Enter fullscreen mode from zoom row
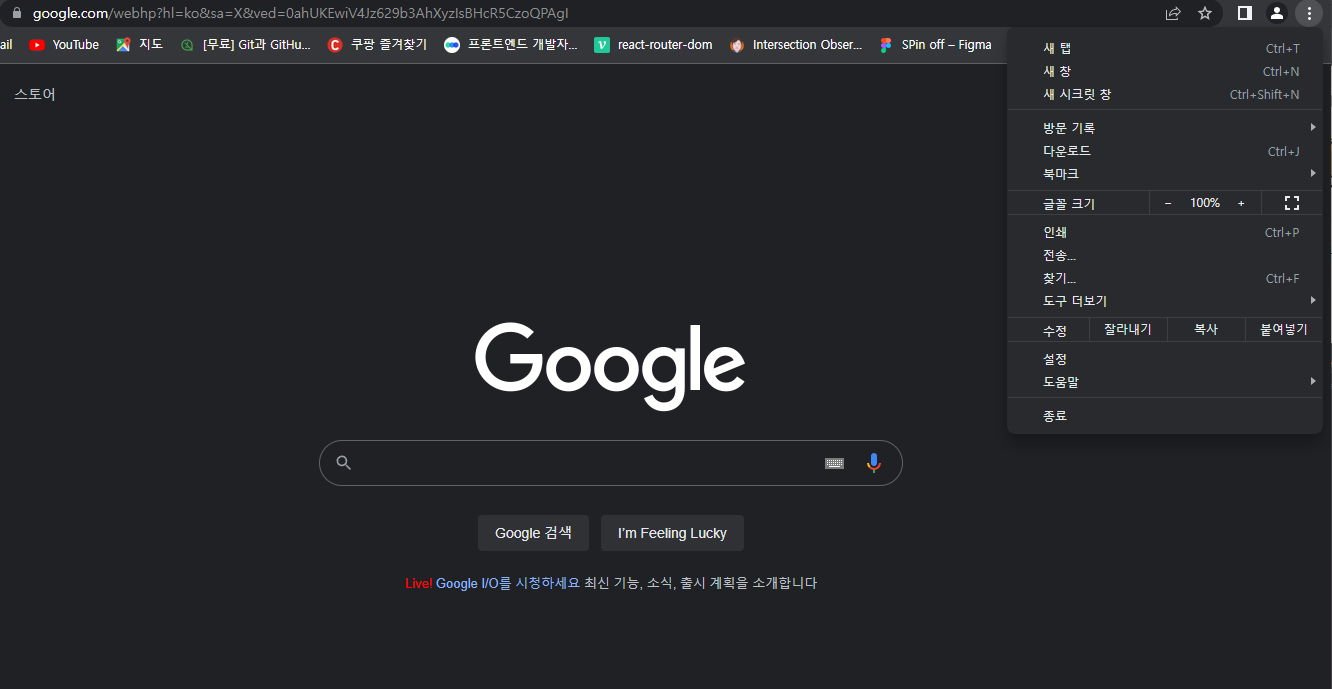Screen dimensions: 1332x689 [x=1291, y=203]
